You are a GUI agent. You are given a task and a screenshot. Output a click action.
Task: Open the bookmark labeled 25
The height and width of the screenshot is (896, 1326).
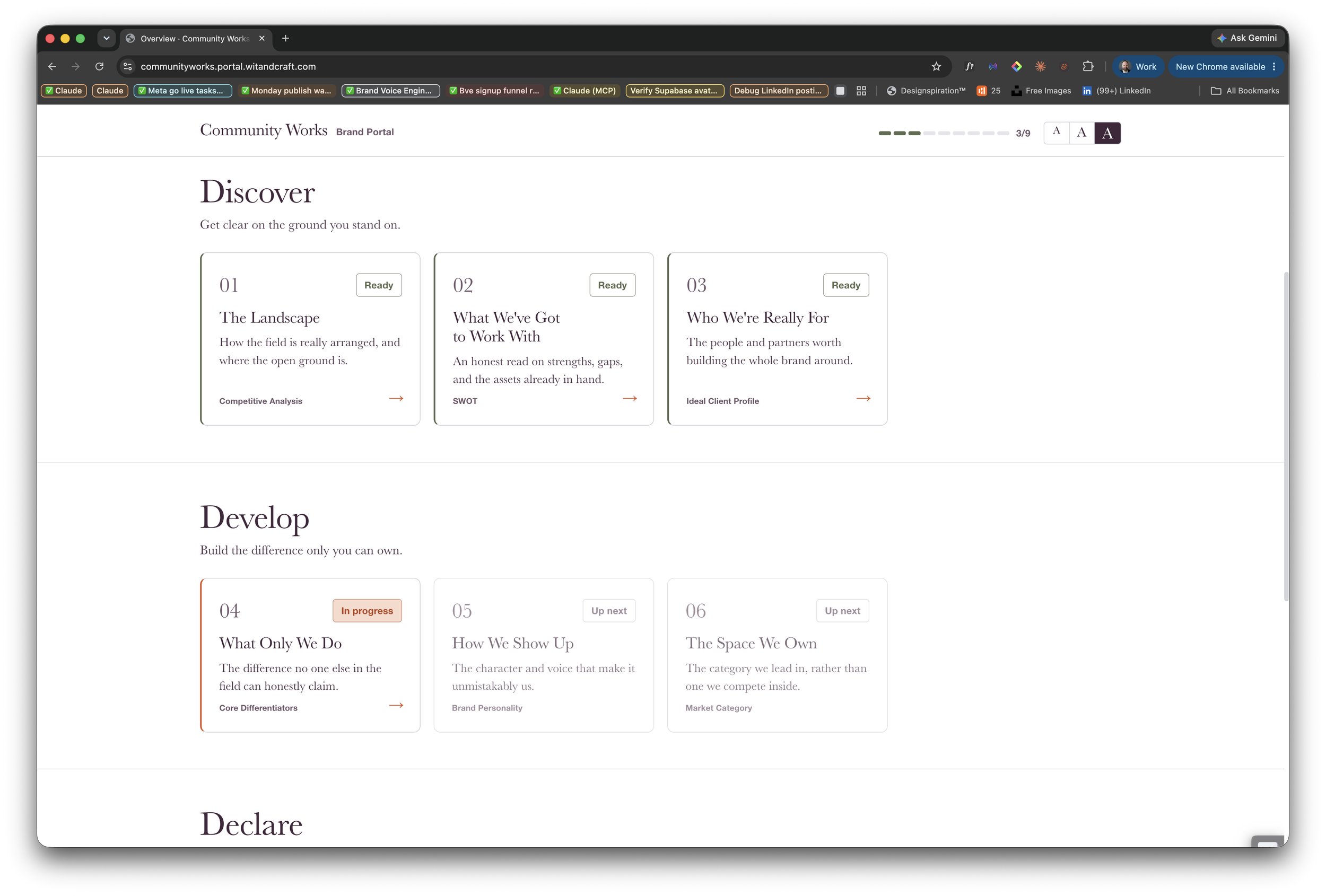pos(989,91)
